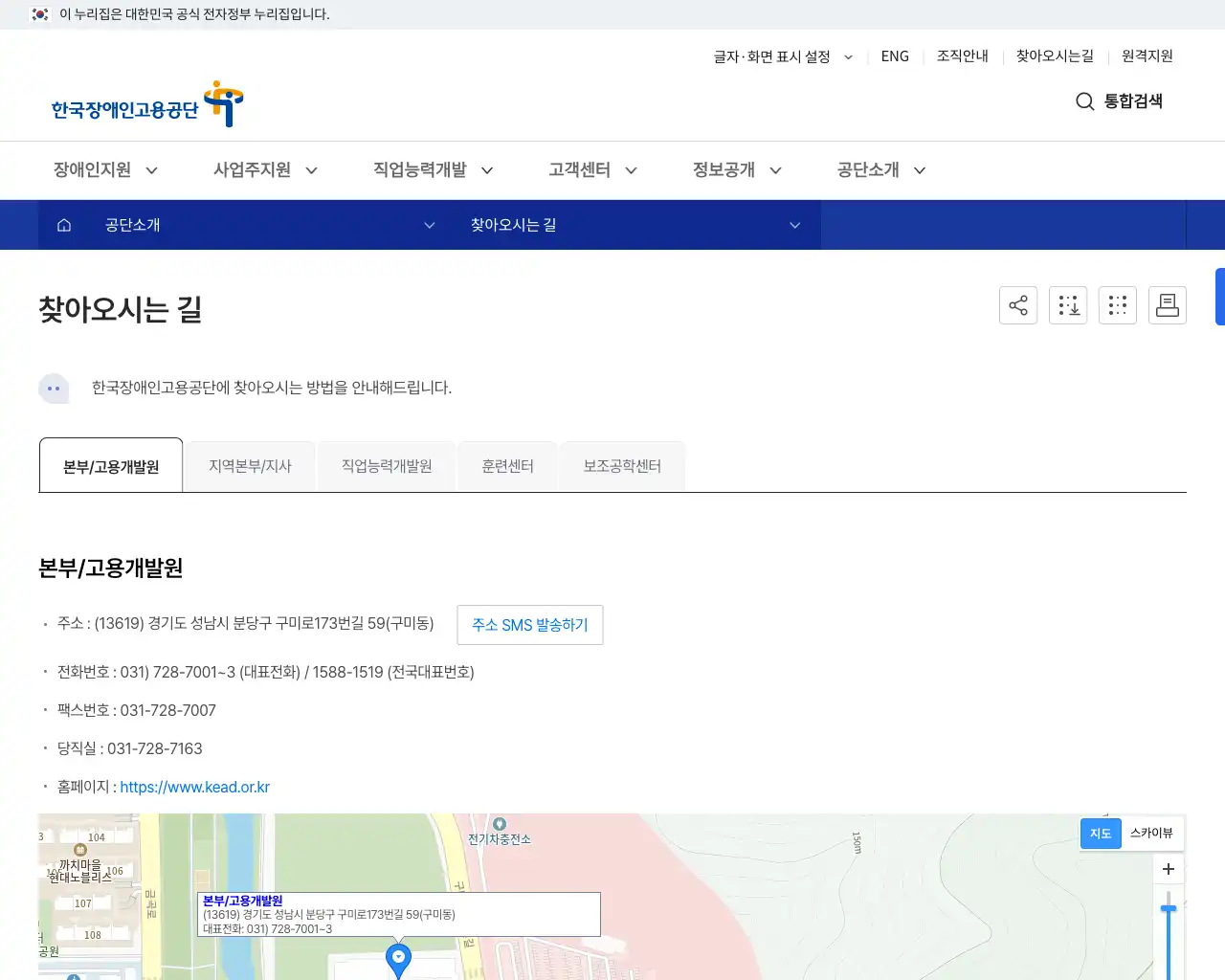Open 통합검색 by clicking the magnifier icon

click(x=1084, y=101)
